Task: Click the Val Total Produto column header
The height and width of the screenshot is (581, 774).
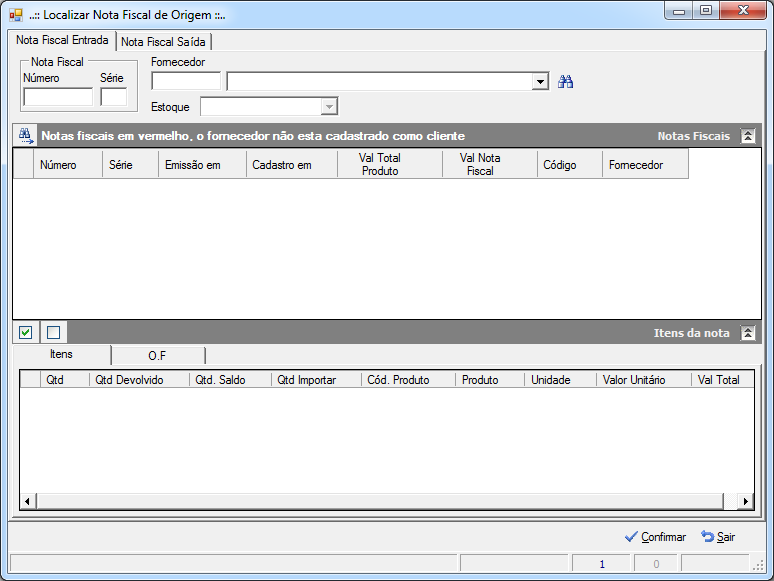Action: click(390, 165)
